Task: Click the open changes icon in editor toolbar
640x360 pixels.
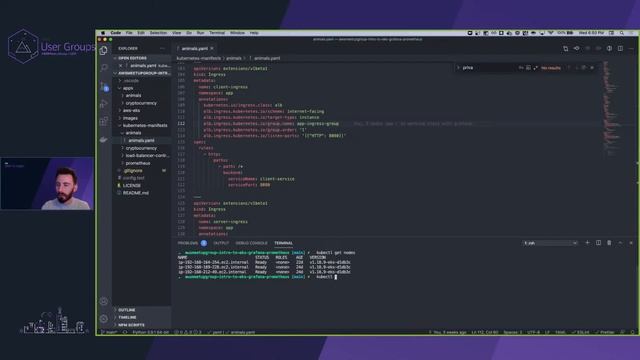Action: (x=576, y=49)
